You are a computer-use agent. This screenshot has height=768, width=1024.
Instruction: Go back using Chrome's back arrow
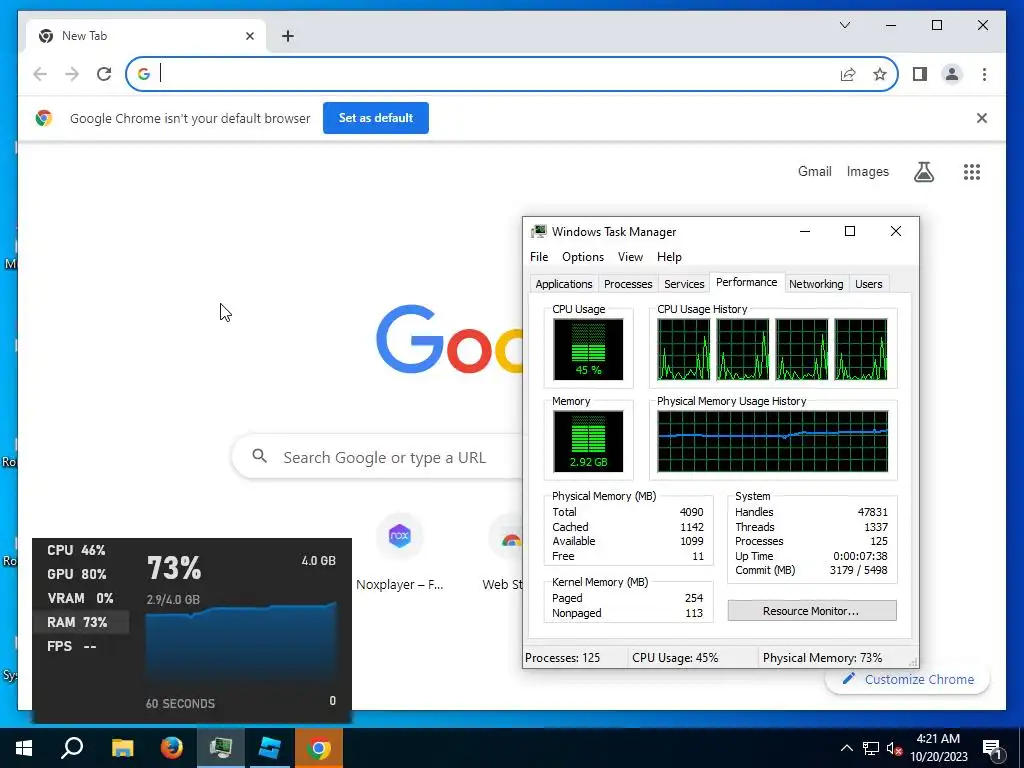[x=40, y=74]
